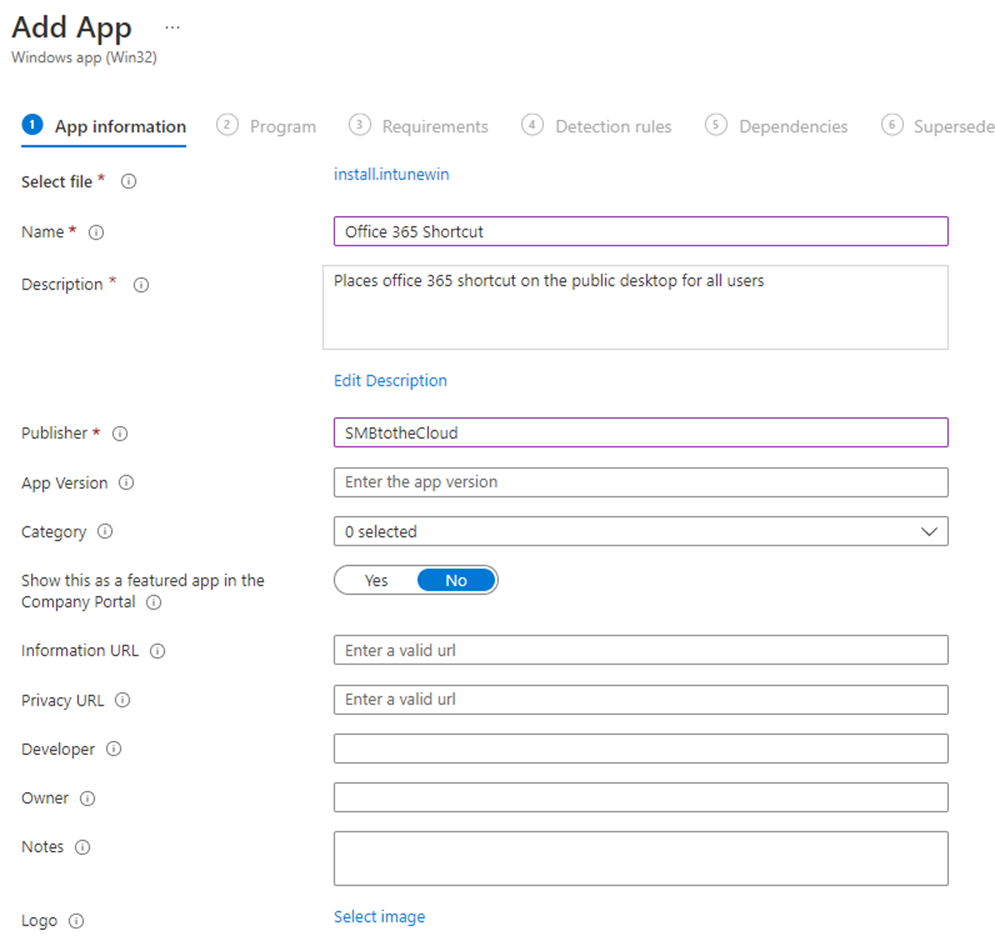Click the Edit Description link
The image size is (995, 951).
coord(390,381)
